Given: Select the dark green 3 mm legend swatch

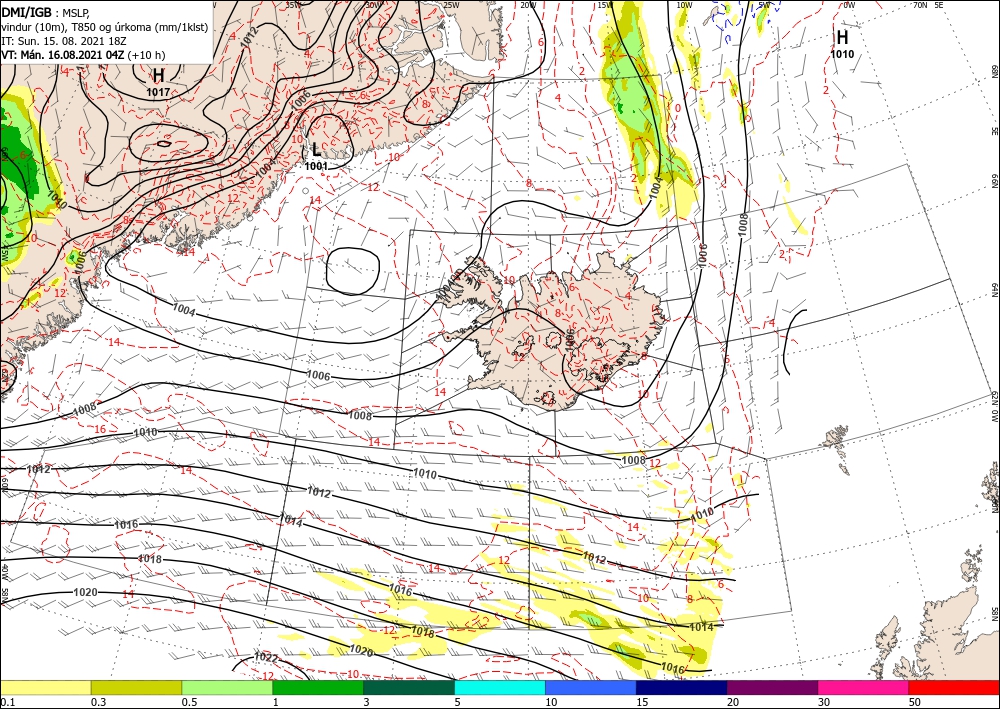Looking at the screenshot, I should (409, 687).
